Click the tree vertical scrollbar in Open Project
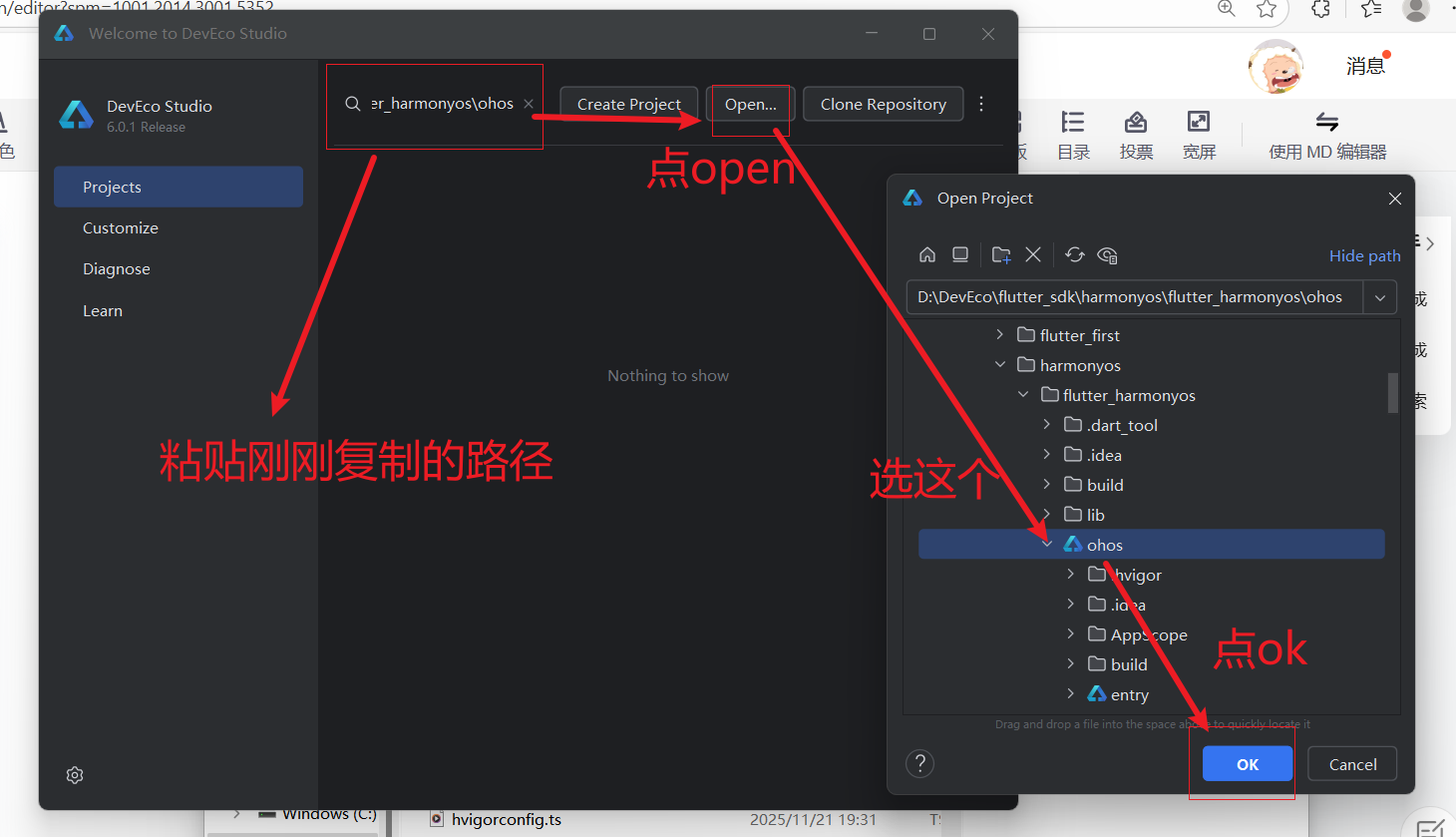Image resolution: width=1456 pixels, height=837 pixels. coord(1393,392)
